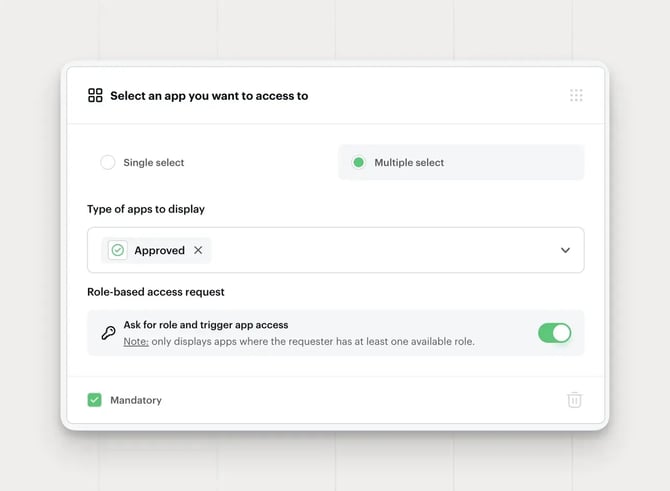
Task: Delete the field with the trash icon
Action: click(x=574, y=400)
